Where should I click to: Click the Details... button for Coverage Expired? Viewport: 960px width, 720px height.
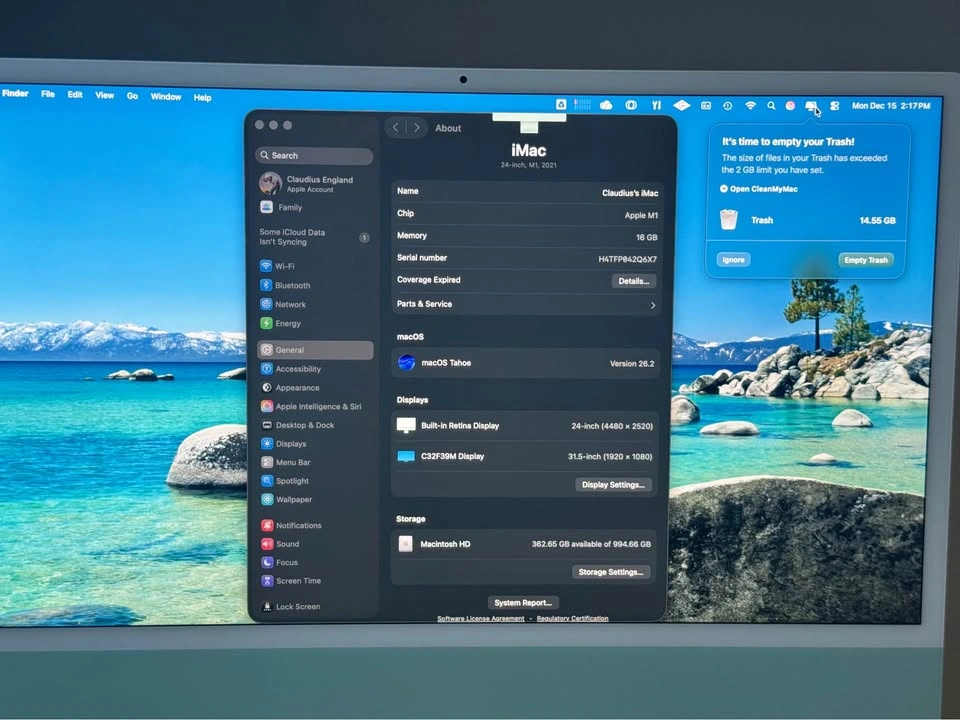click(x=634, y=281)
